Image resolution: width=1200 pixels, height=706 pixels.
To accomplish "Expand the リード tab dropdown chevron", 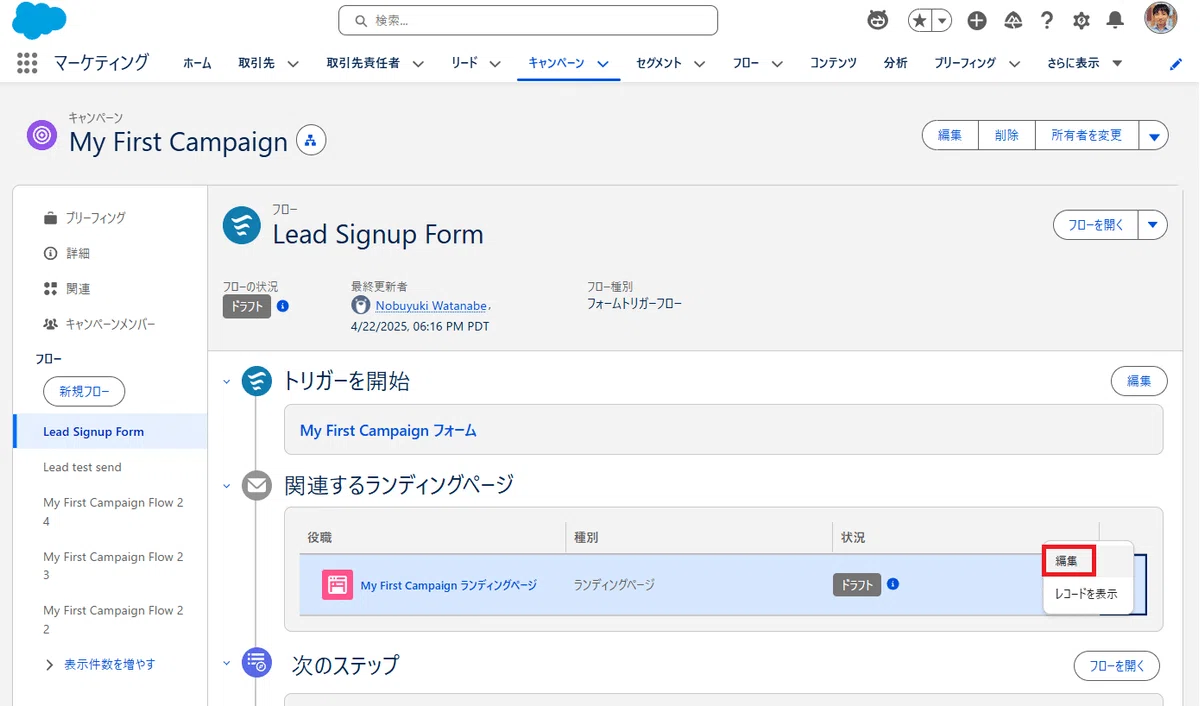I will point(495,64).
